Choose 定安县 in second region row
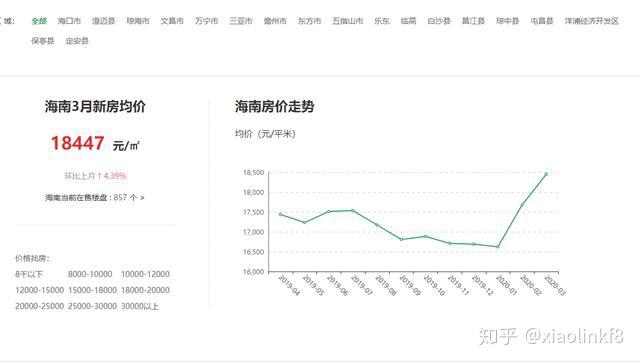The width and height of the screenshot is (640, 362). pyautogui.click(x=77, y=41)
